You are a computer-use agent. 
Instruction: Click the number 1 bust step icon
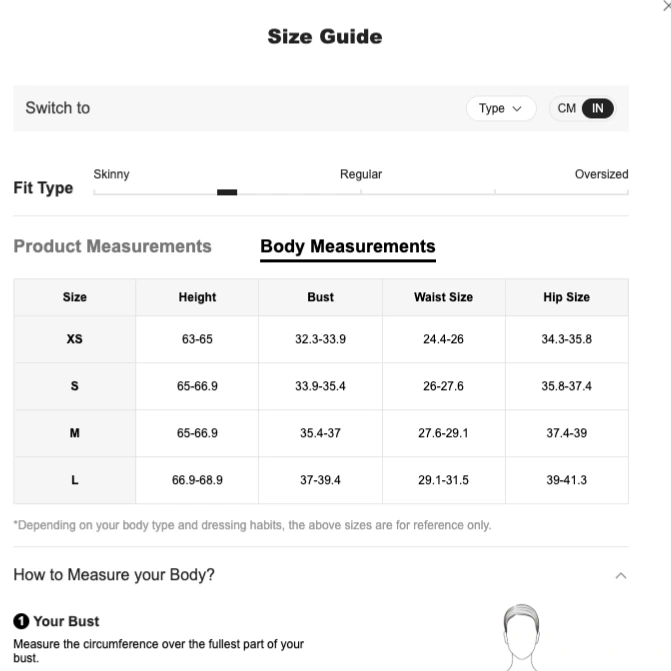21,621
